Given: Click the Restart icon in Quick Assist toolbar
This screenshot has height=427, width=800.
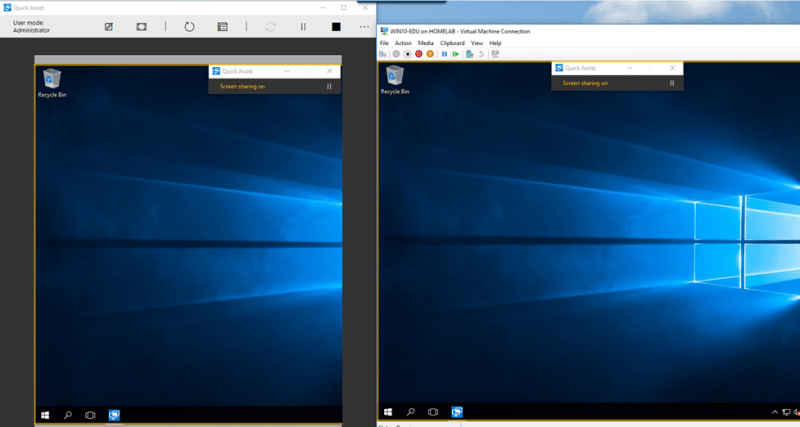Looking at the screenshot, I should pyautogui.click(x=189, y=27).
